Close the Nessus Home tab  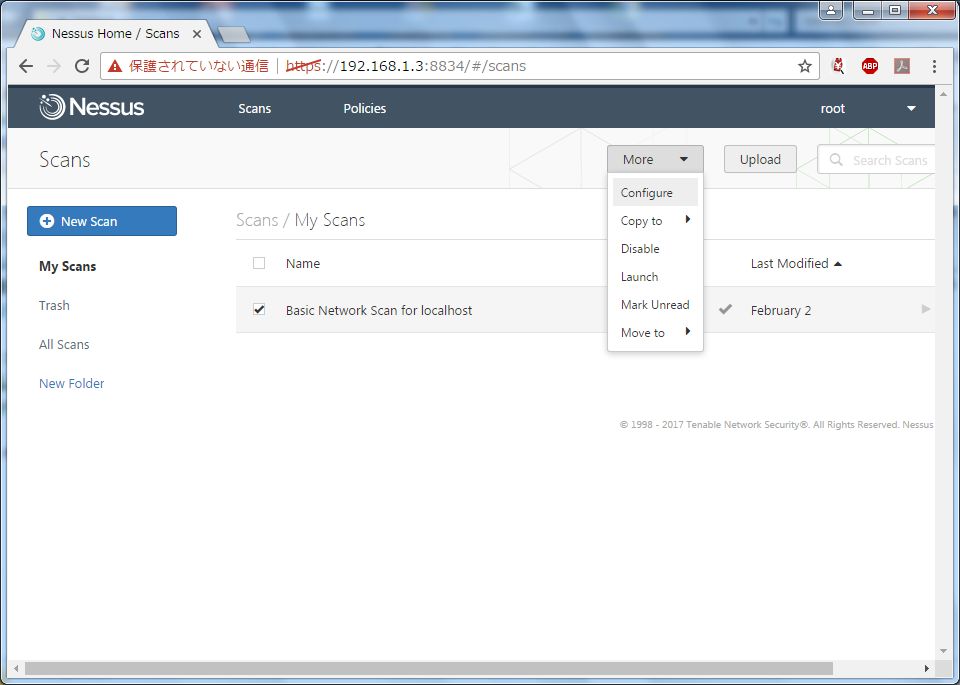tap(197, 34)
